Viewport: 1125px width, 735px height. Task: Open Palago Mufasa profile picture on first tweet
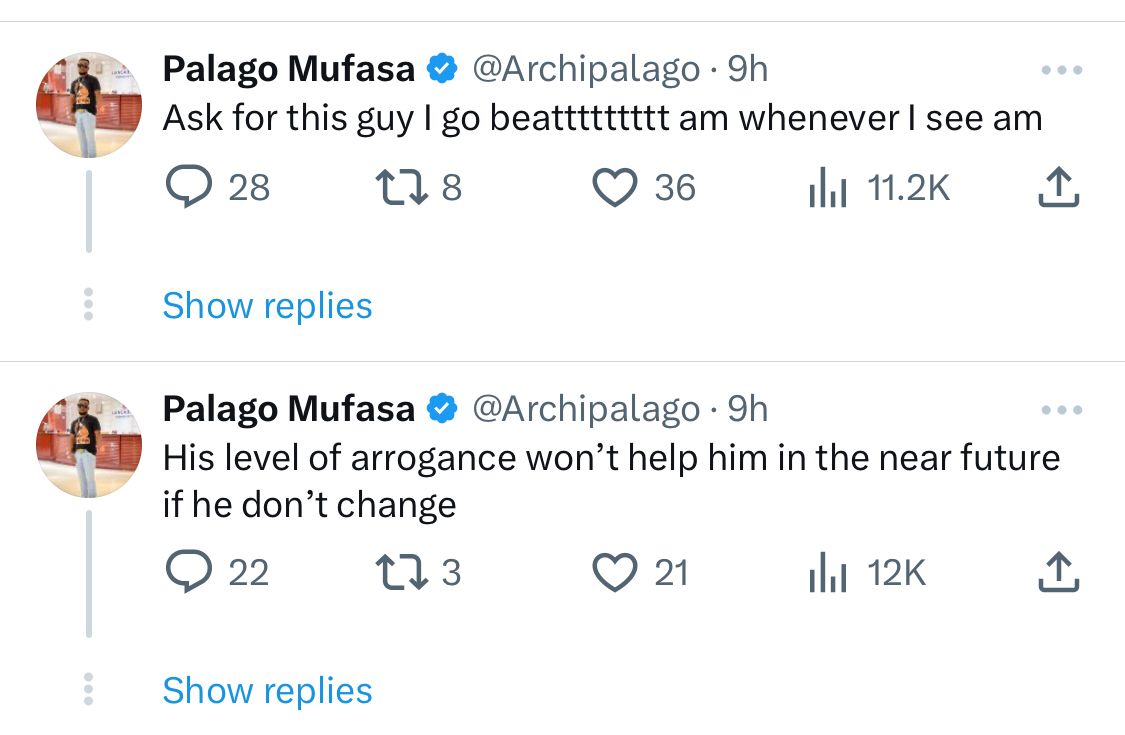pos(89,105)
